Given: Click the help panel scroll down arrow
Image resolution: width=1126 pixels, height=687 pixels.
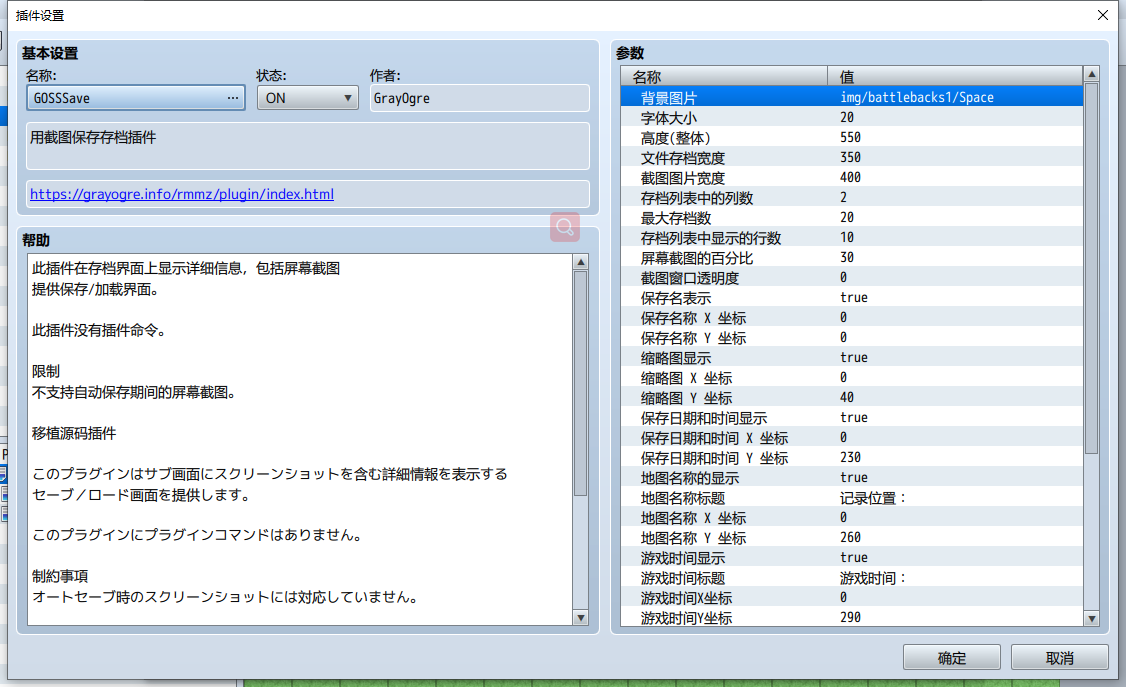Looking at the screenshot, I should click(581, 617).
